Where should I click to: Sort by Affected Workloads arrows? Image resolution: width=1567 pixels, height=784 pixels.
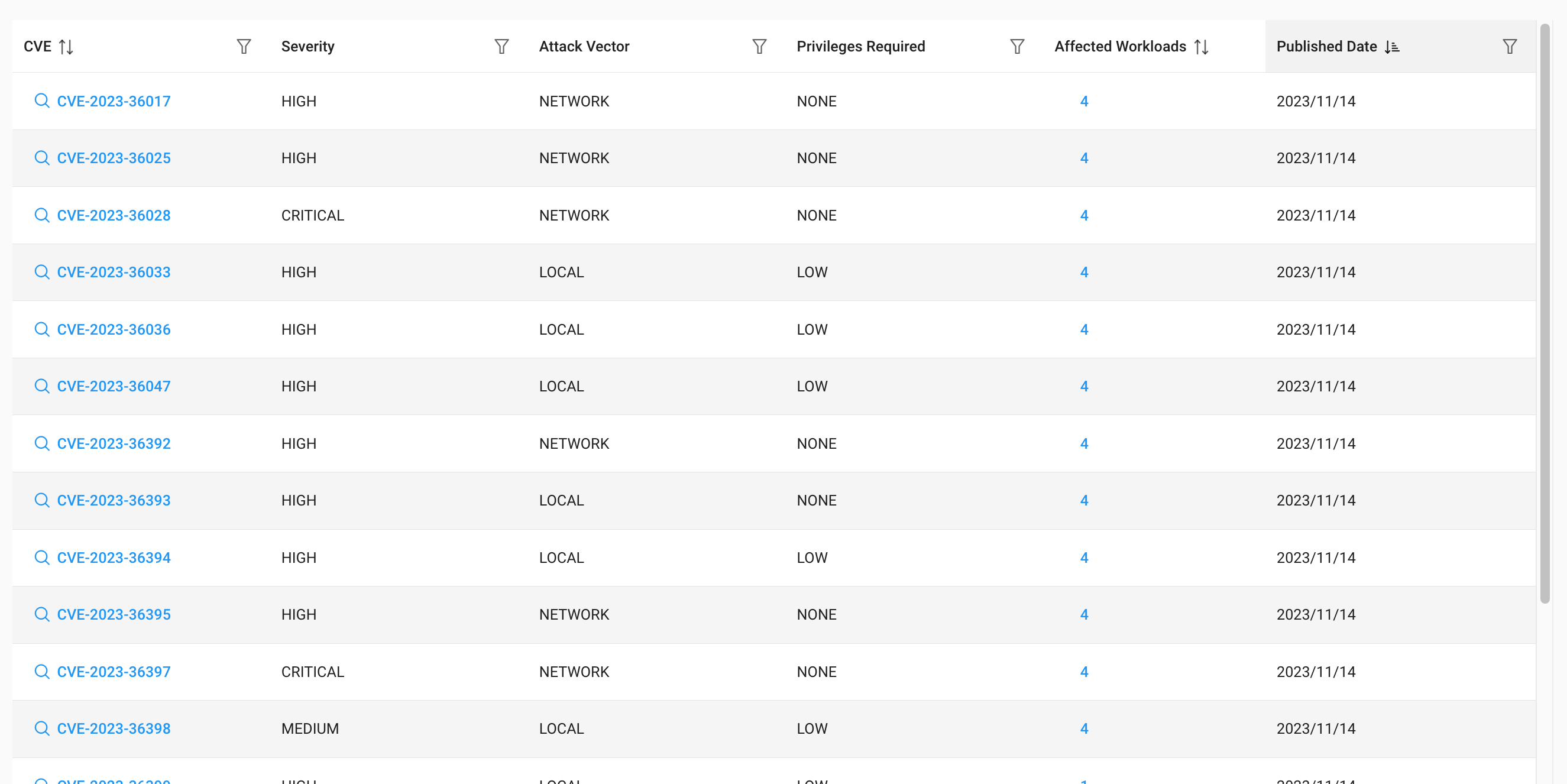[x=1201, y=47]
